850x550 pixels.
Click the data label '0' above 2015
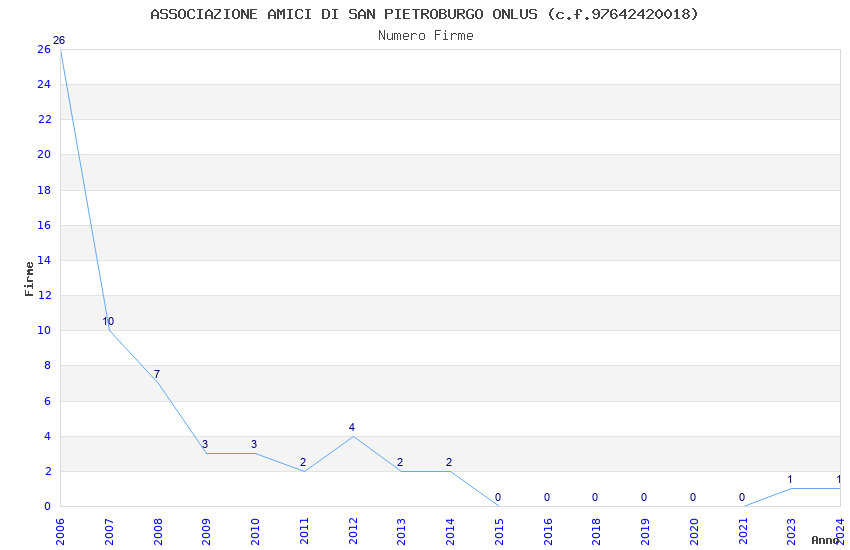coord(498,497)
